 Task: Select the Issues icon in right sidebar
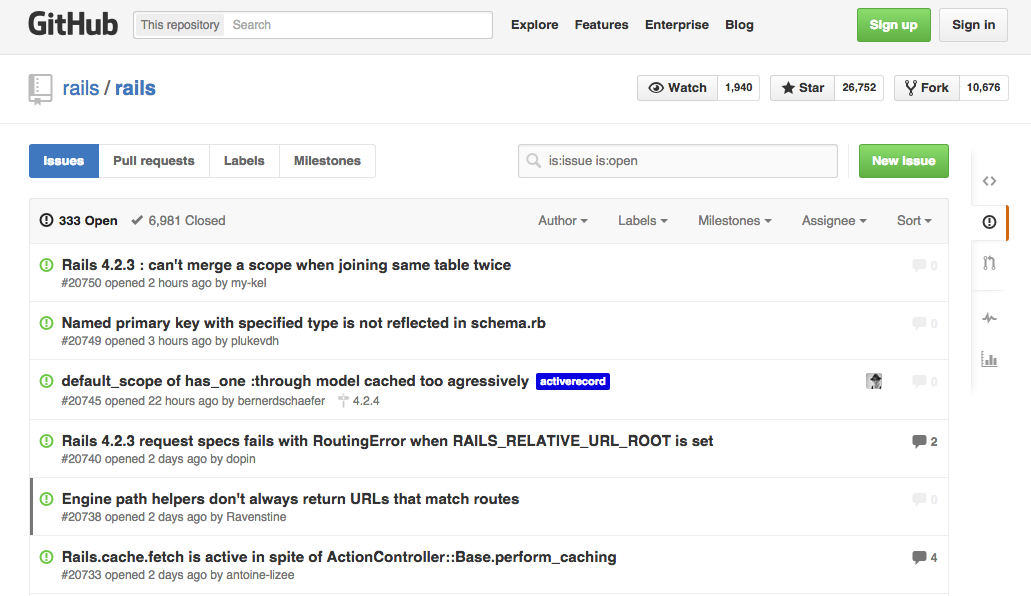[989, 222]
